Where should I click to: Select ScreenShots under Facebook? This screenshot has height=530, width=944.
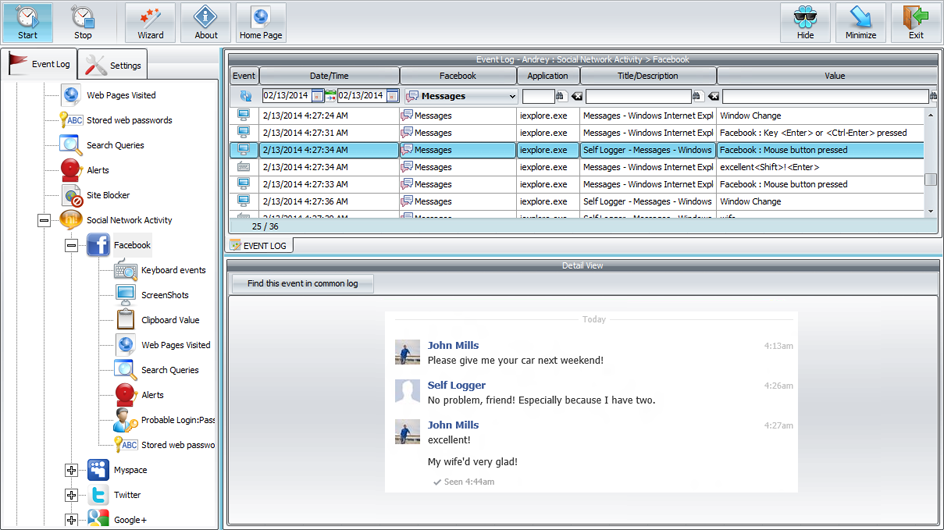click(x=164, y=295)
